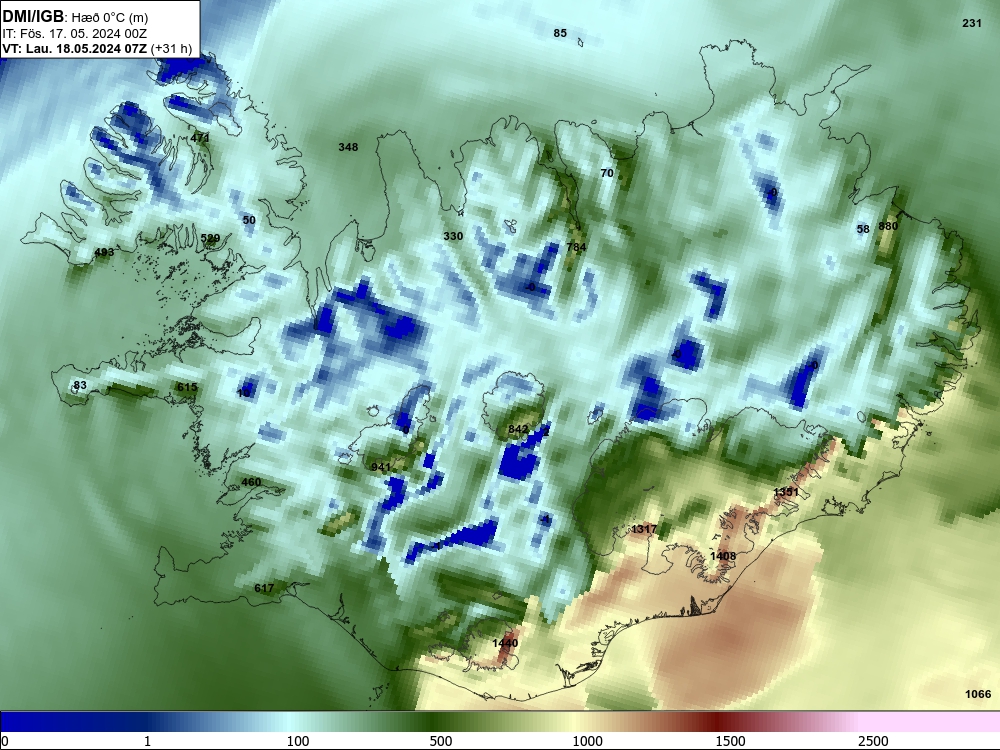Click the 615 height label
The height and width of the screenshot is (750, 1000).
pyautogui.click(x=187, y=387)
